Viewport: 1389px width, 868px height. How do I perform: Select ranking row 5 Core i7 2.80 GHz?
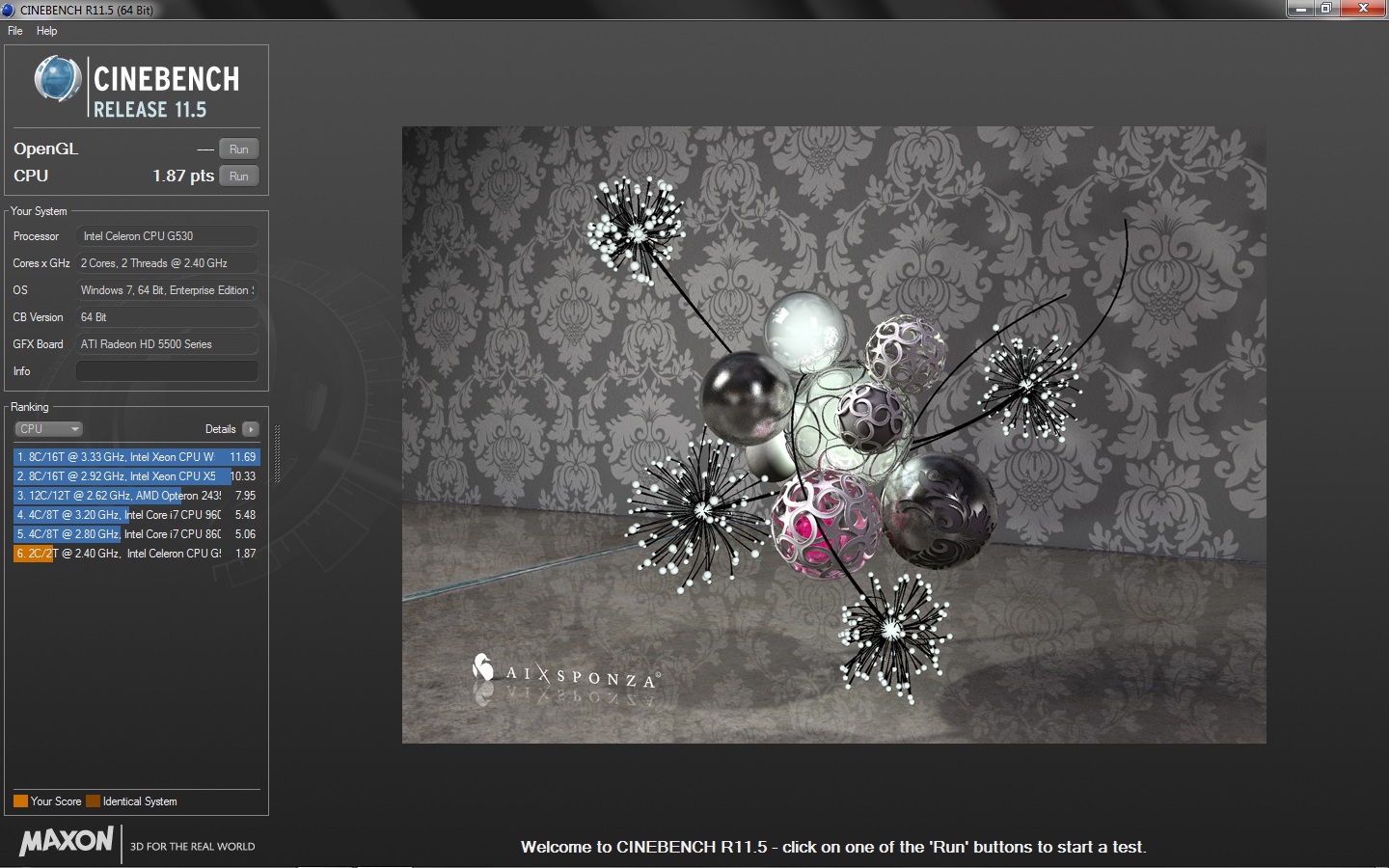tap(137, 534)
